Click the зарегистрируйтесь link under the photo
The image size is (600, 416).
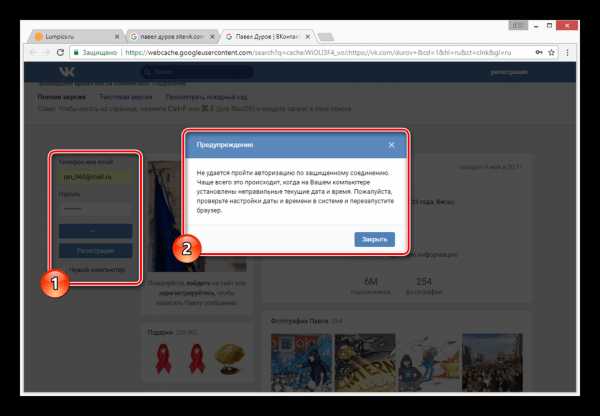tap(187, 293)
